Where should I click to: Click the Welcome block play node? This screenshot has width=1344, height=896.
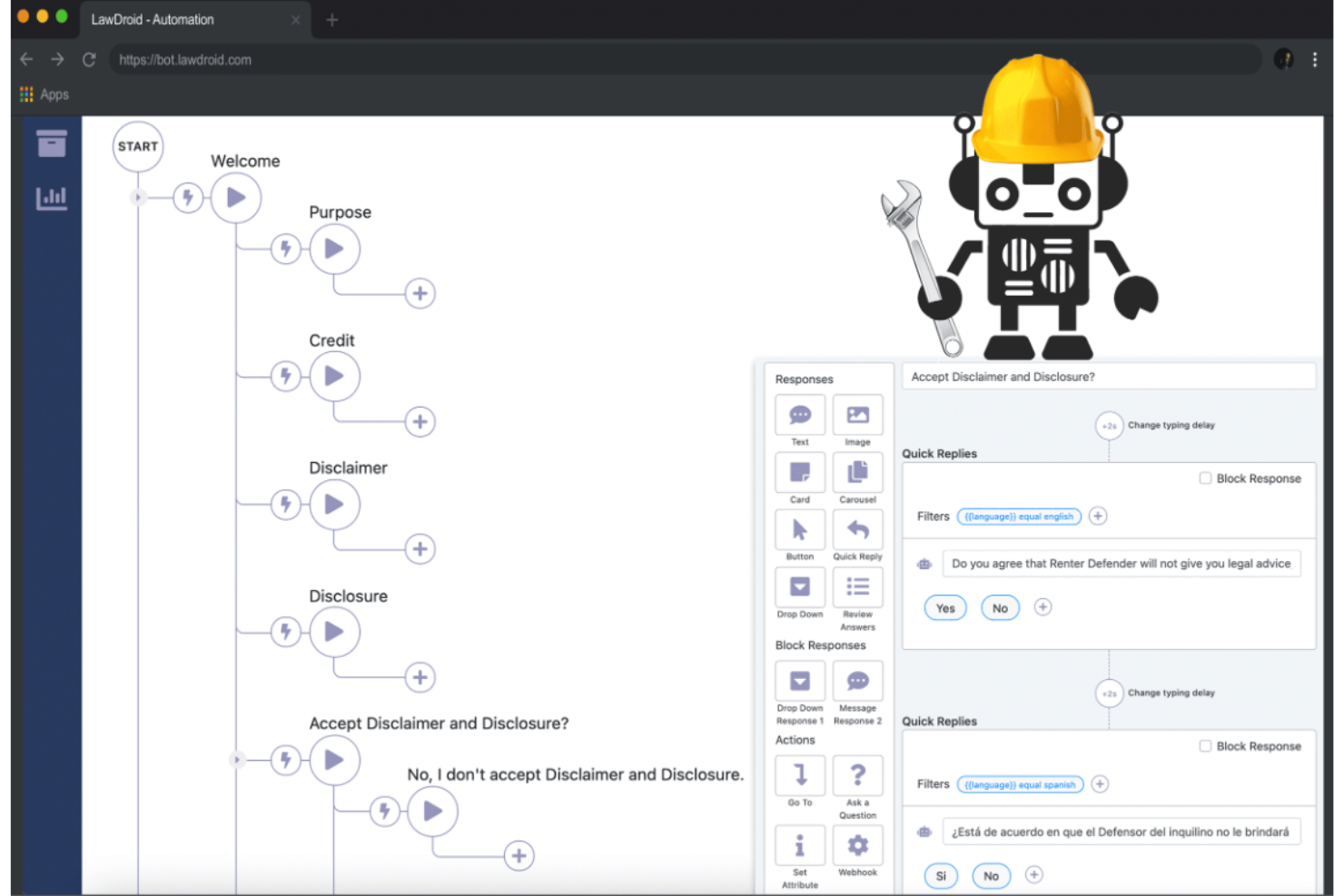(236, 198)
